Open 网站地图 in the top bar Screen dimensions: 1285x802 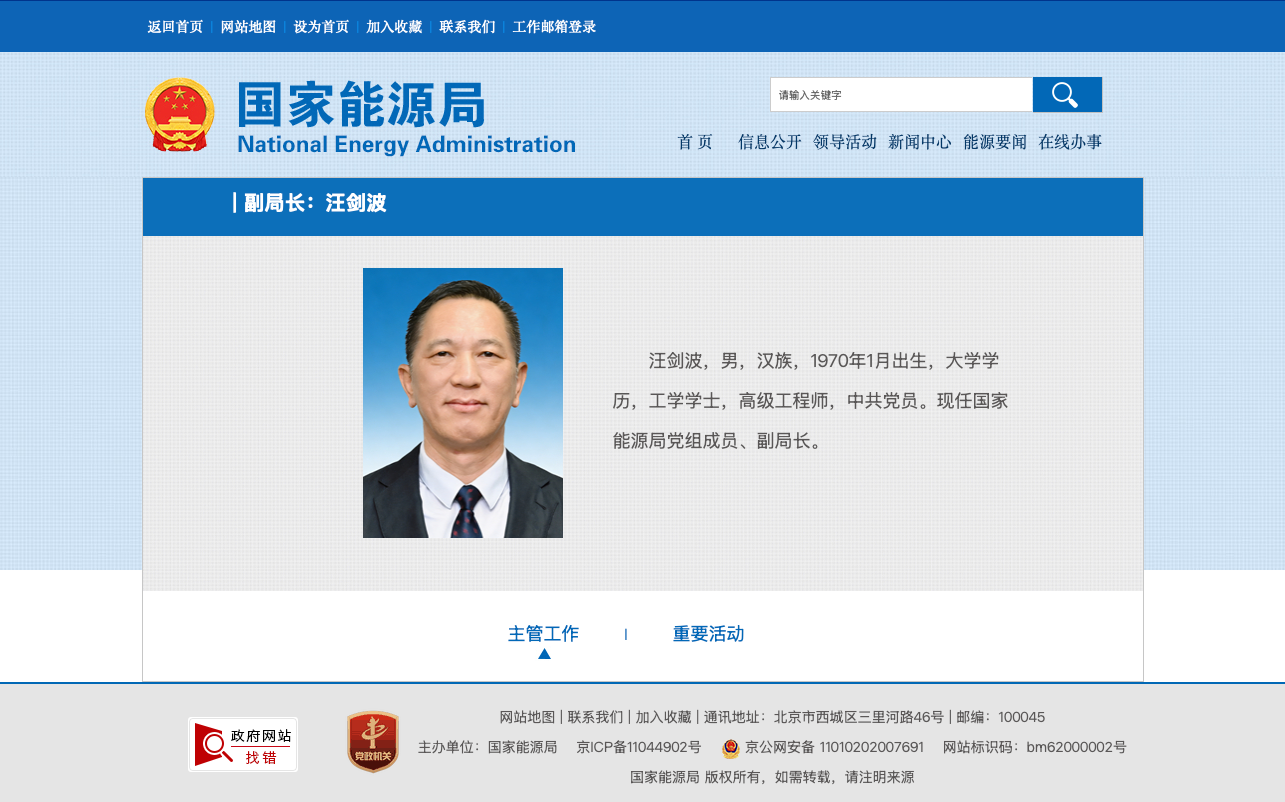tap(248, 27)
